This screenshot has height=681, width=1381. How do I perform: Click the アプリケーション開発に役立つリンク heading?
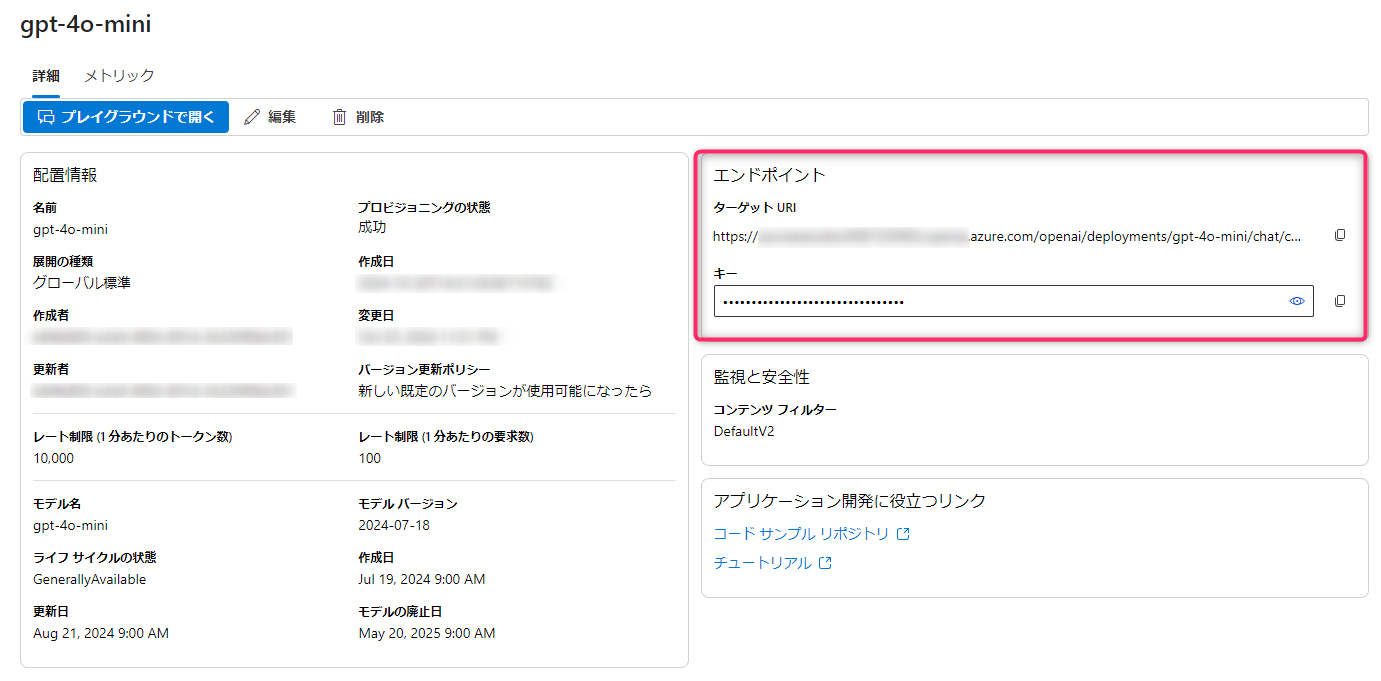pos(850,501)
